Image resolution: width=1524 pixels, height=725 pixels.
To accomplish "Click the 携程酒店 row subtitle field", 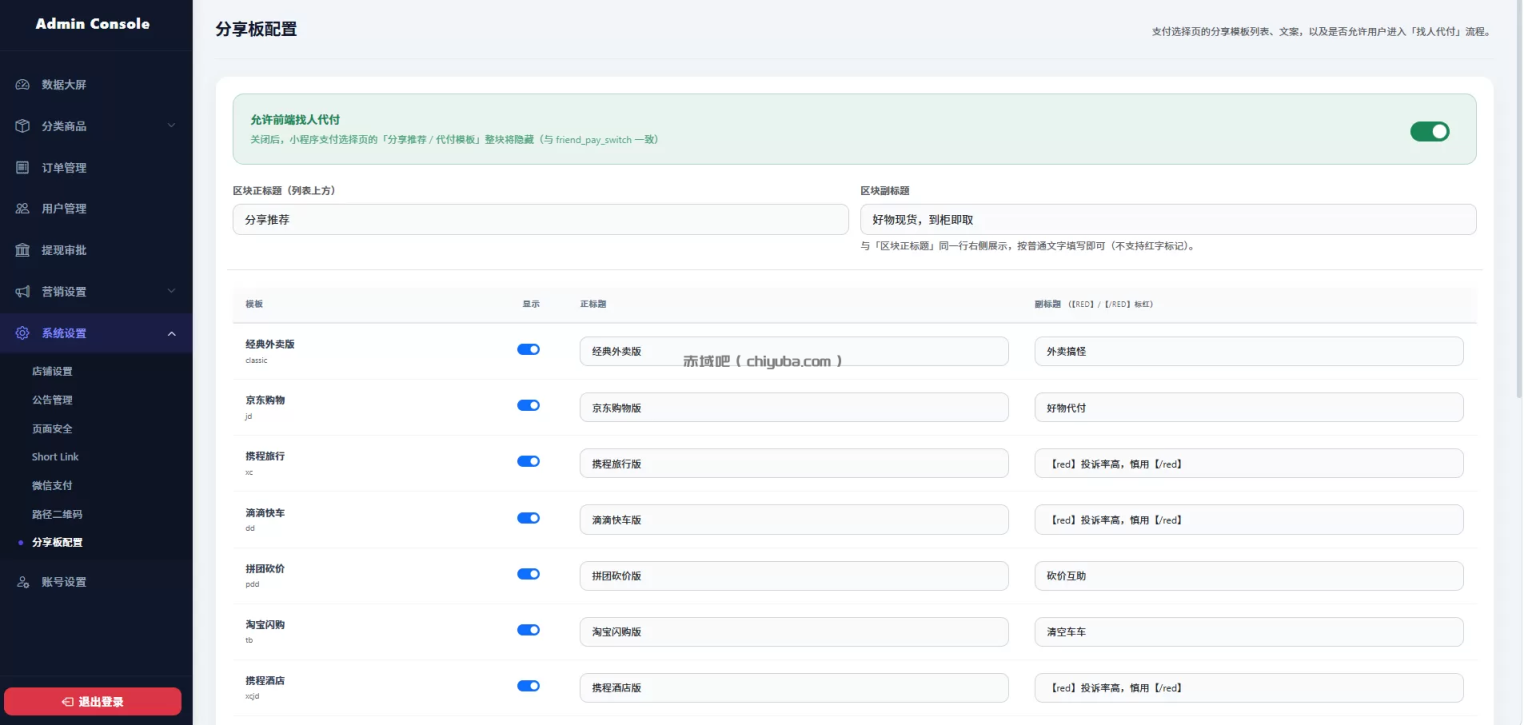I will coord(1249,688).
